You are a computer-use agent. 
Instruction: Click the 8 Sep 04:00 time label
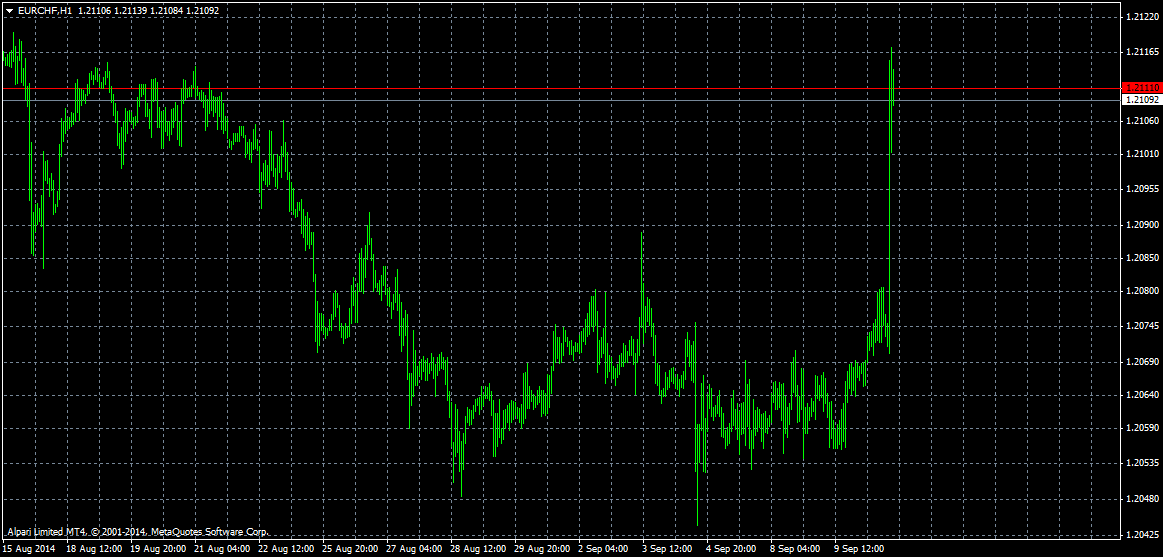pos(797,550)
